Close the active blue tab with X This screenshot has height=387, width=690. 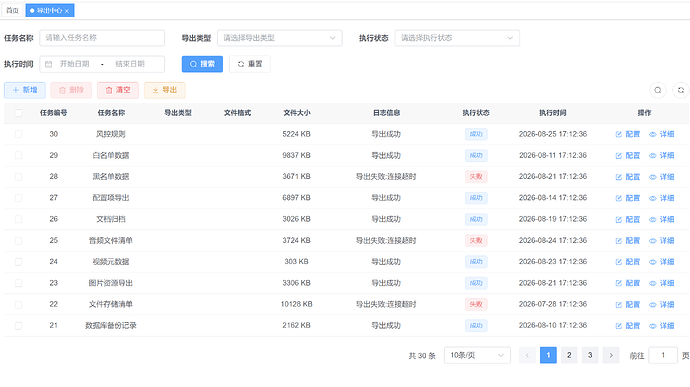coord(67,11)
